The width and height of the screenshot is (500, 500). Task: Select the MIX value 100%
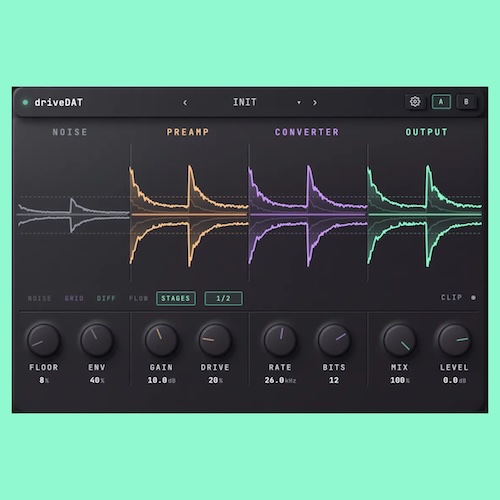(x=399, y=380)
